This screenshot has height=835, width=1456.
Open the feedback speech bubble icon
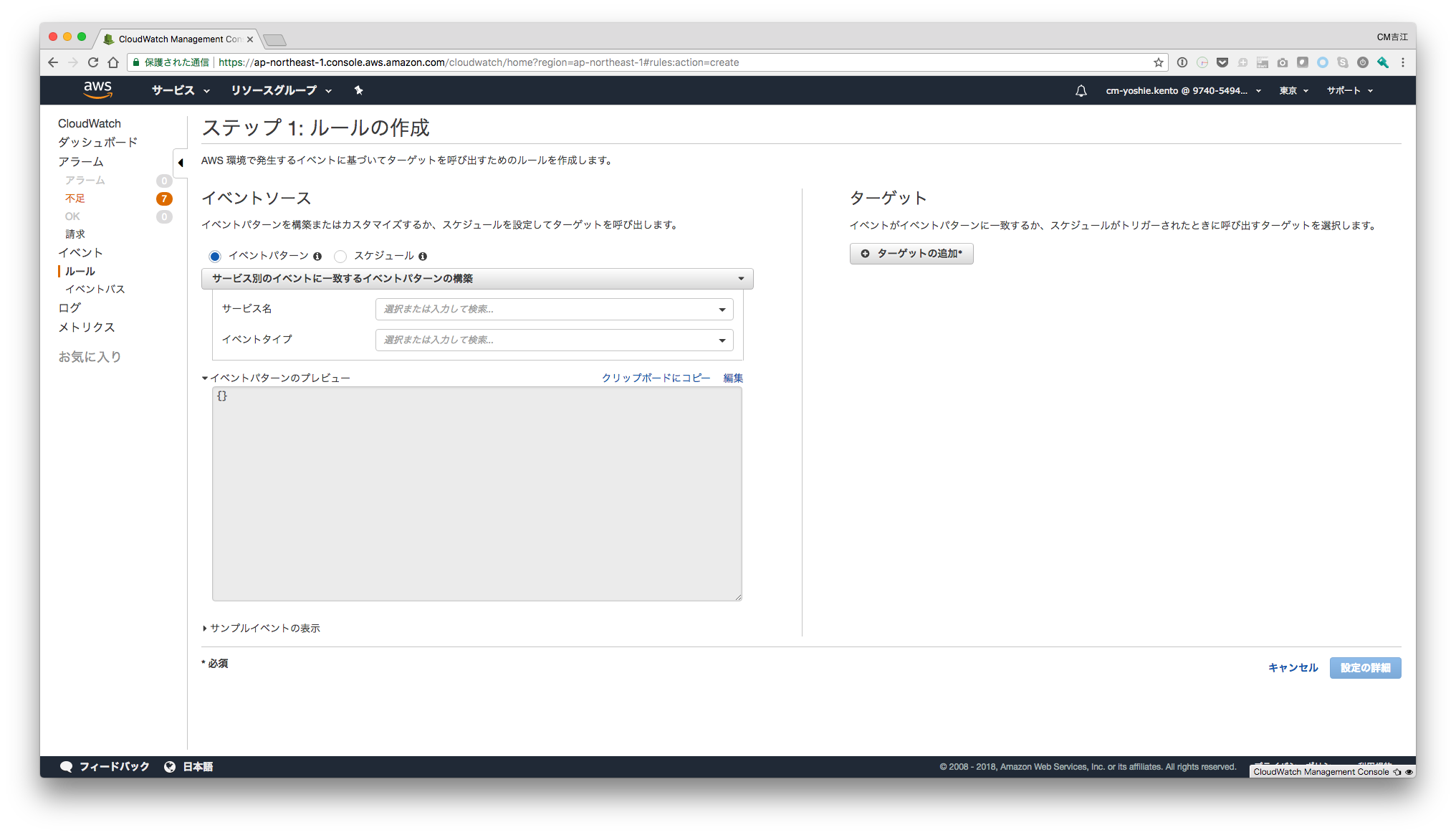[x=67, y=766]
